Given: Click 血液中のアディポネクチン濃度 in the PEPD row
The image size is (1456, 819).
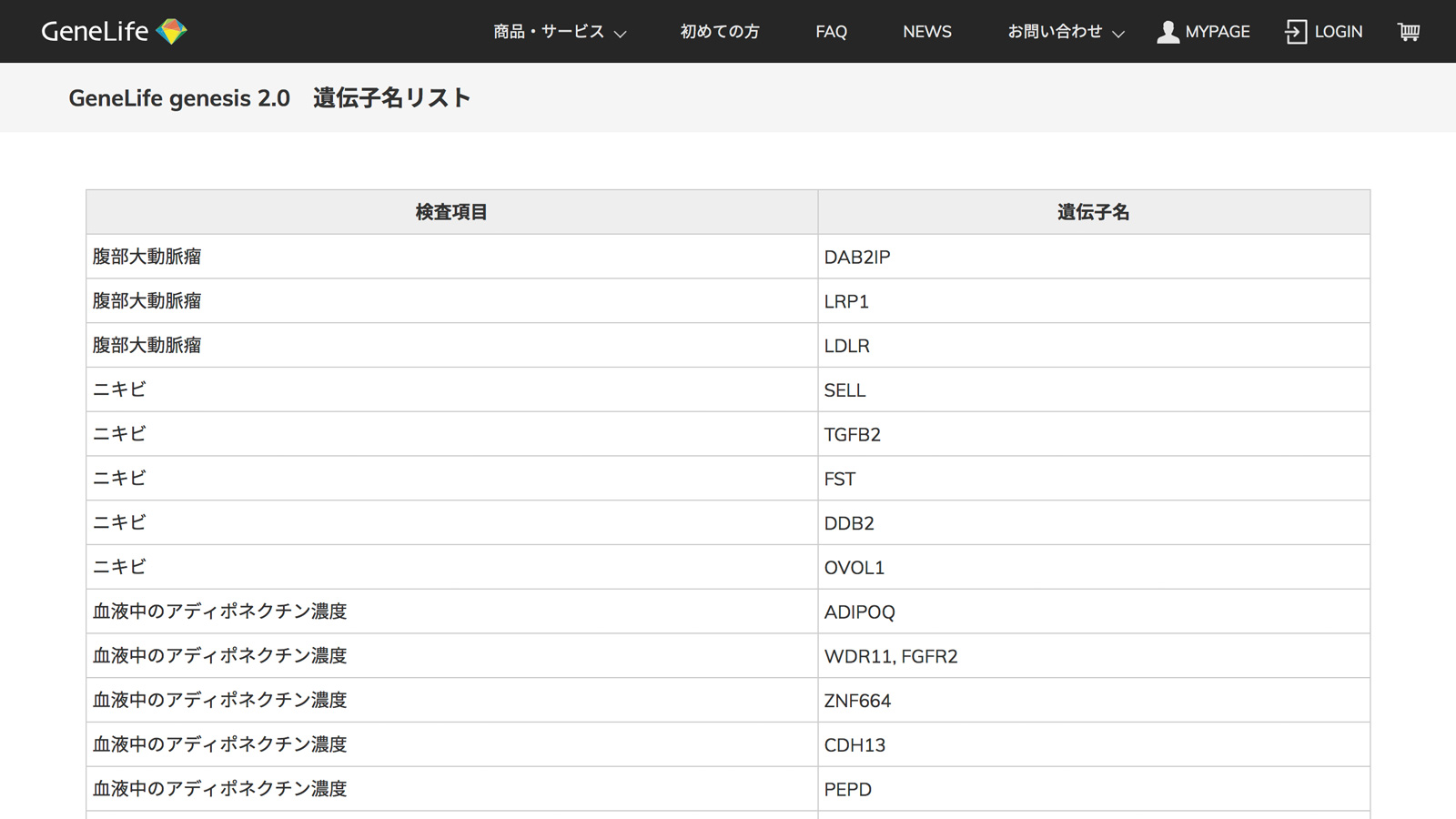Looking at the screenshot, I should click(x=219, y=789).
